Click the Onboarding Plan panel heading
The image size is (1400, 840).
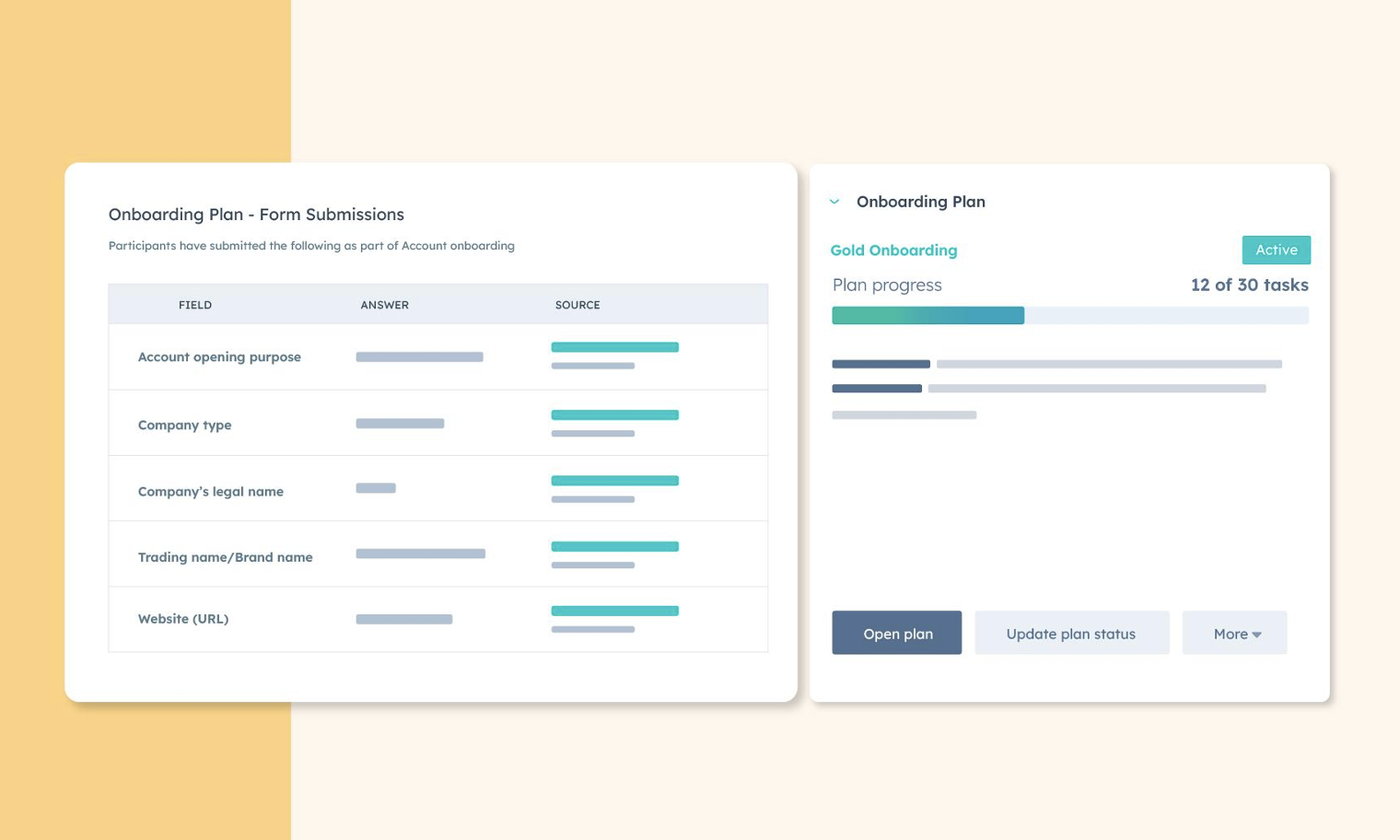[920, 202]
